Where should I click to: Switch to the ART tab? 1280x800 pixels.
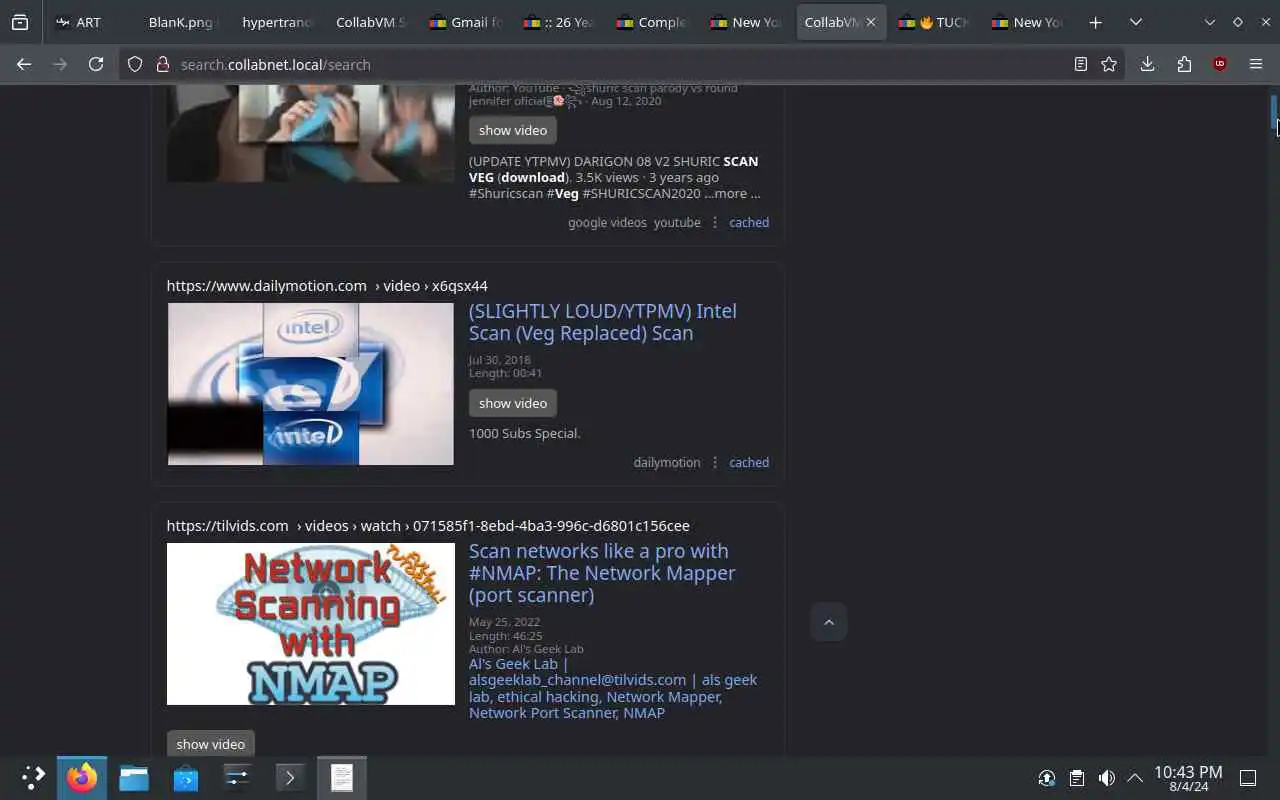pyautogui.click(x=88, y=22)
